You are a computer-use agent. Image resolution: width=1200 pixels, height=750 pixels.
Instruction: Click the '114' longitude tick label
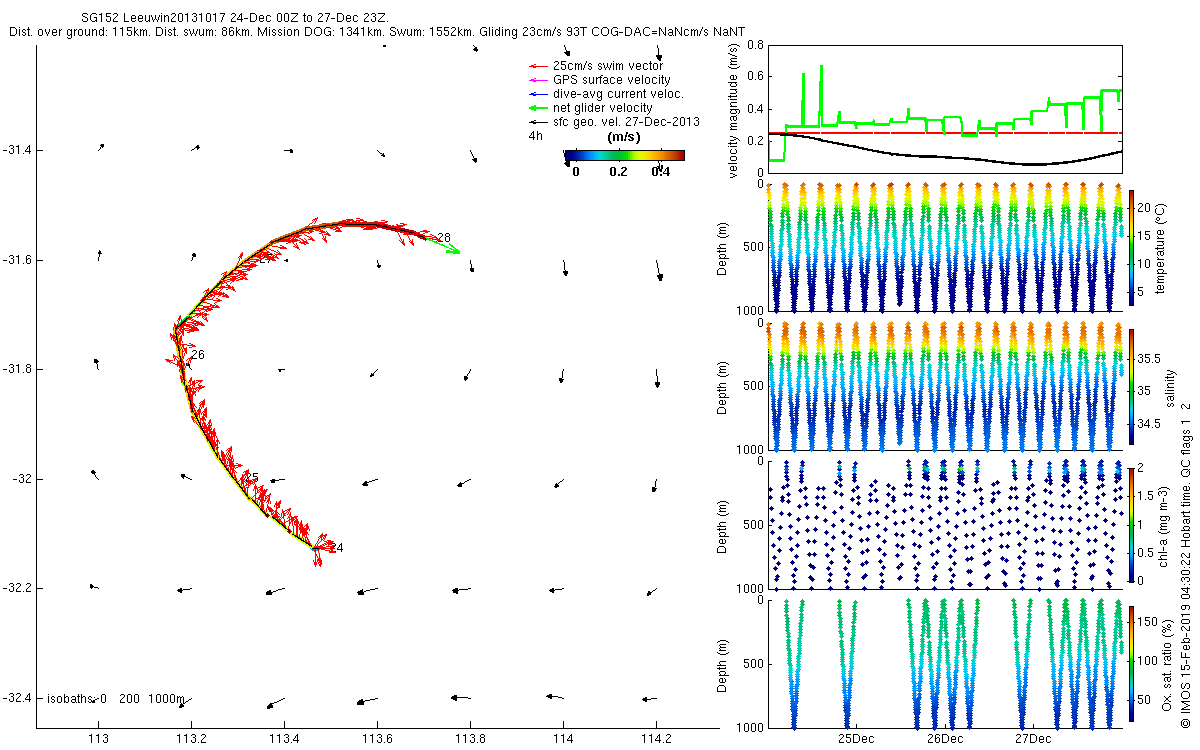point(563,739)
